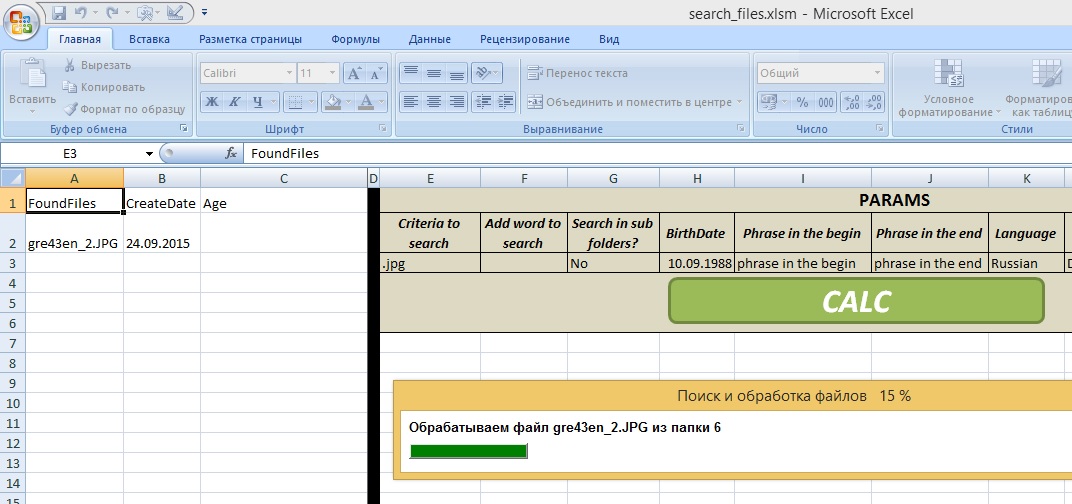Open the cell borders dropdown
This screenshot has height=504, width=1072.
312,102
